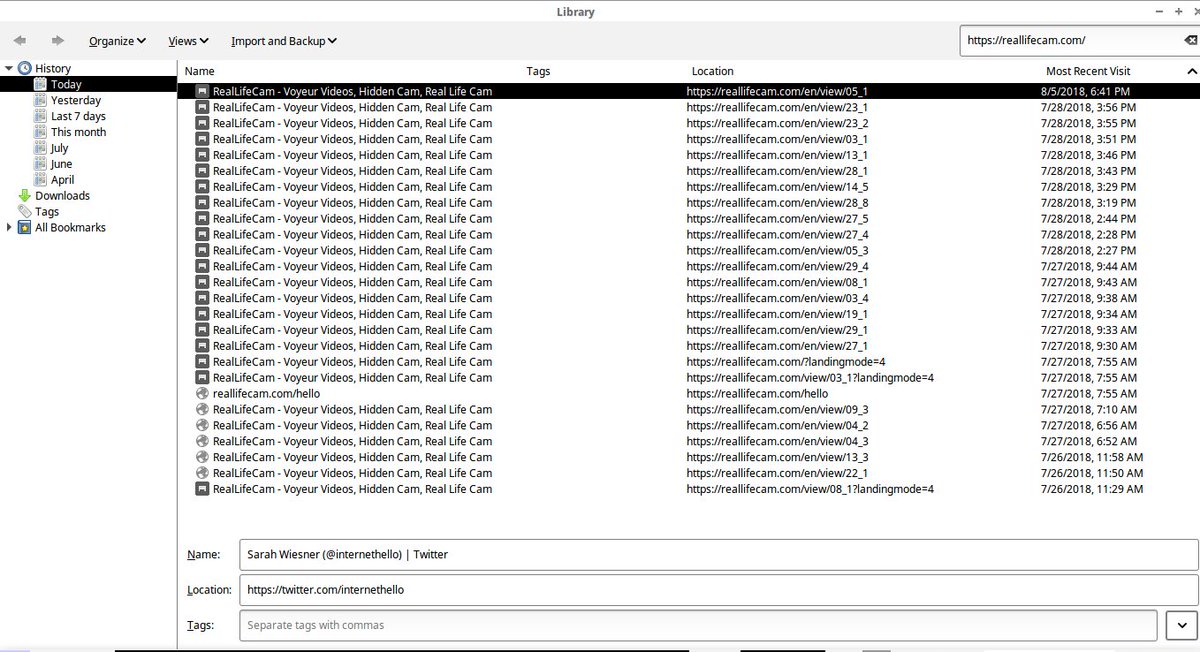Select the row with location view/03_1?landingmode=4
This screenshot has height=652, width=1200.
coord(688,378)
